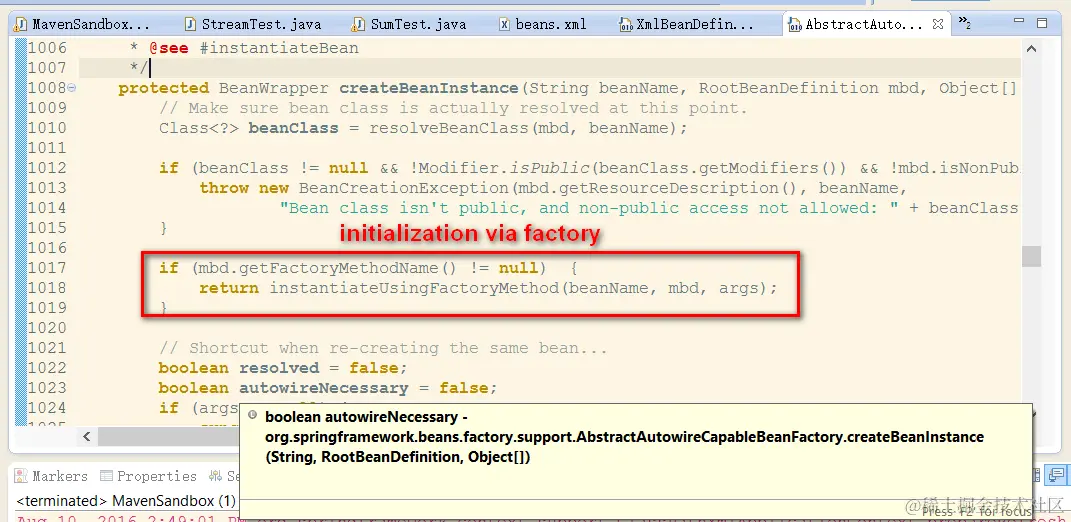Activate the AbstractAuto... editor tab

[x=863, y=25]
